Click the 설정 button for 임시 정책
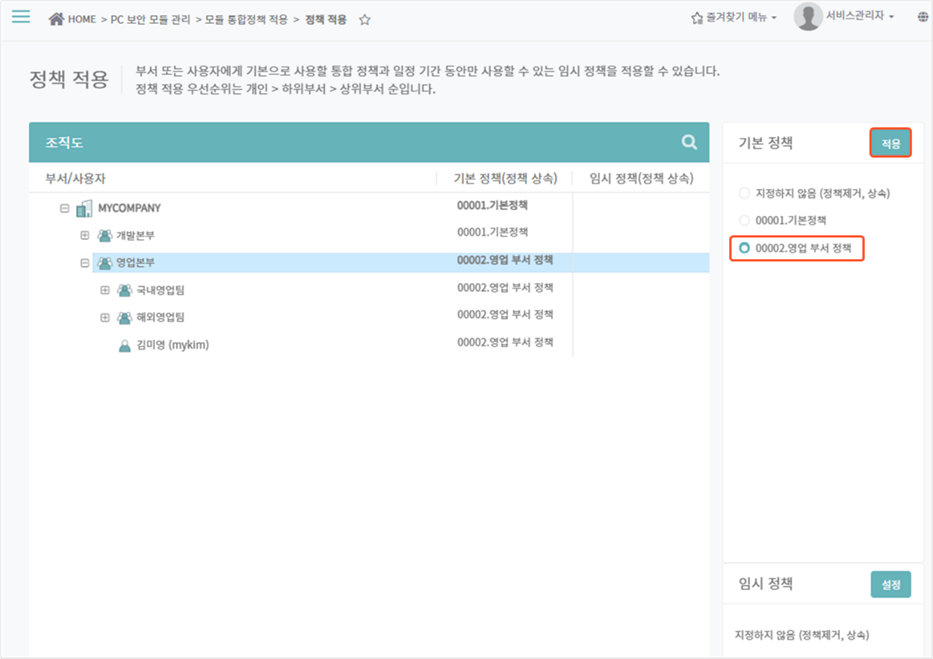The width and height of the screenshot is (933, 659). [890, 584]
